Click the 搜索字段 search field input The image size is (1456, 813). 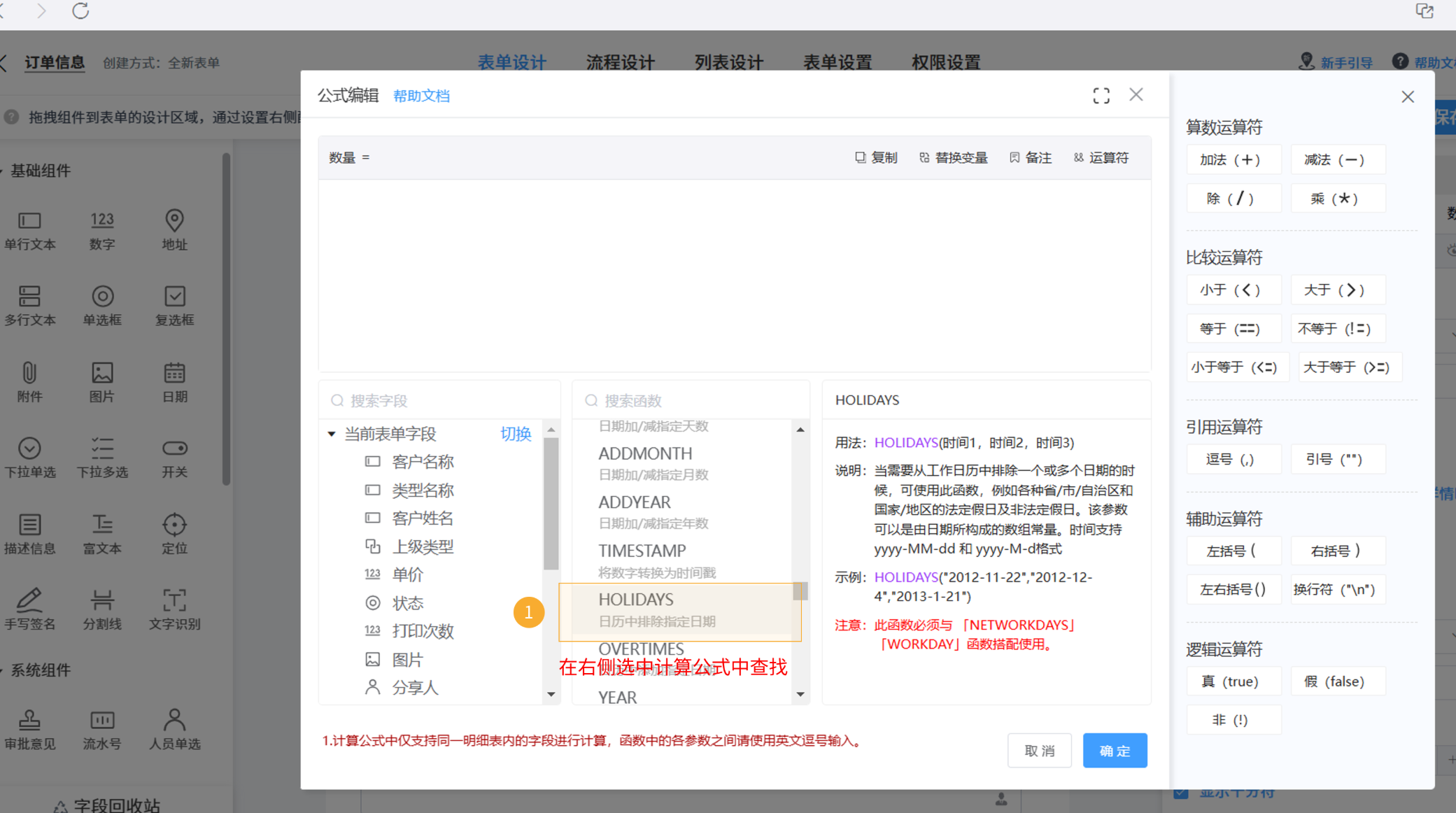tap(439, 400)
